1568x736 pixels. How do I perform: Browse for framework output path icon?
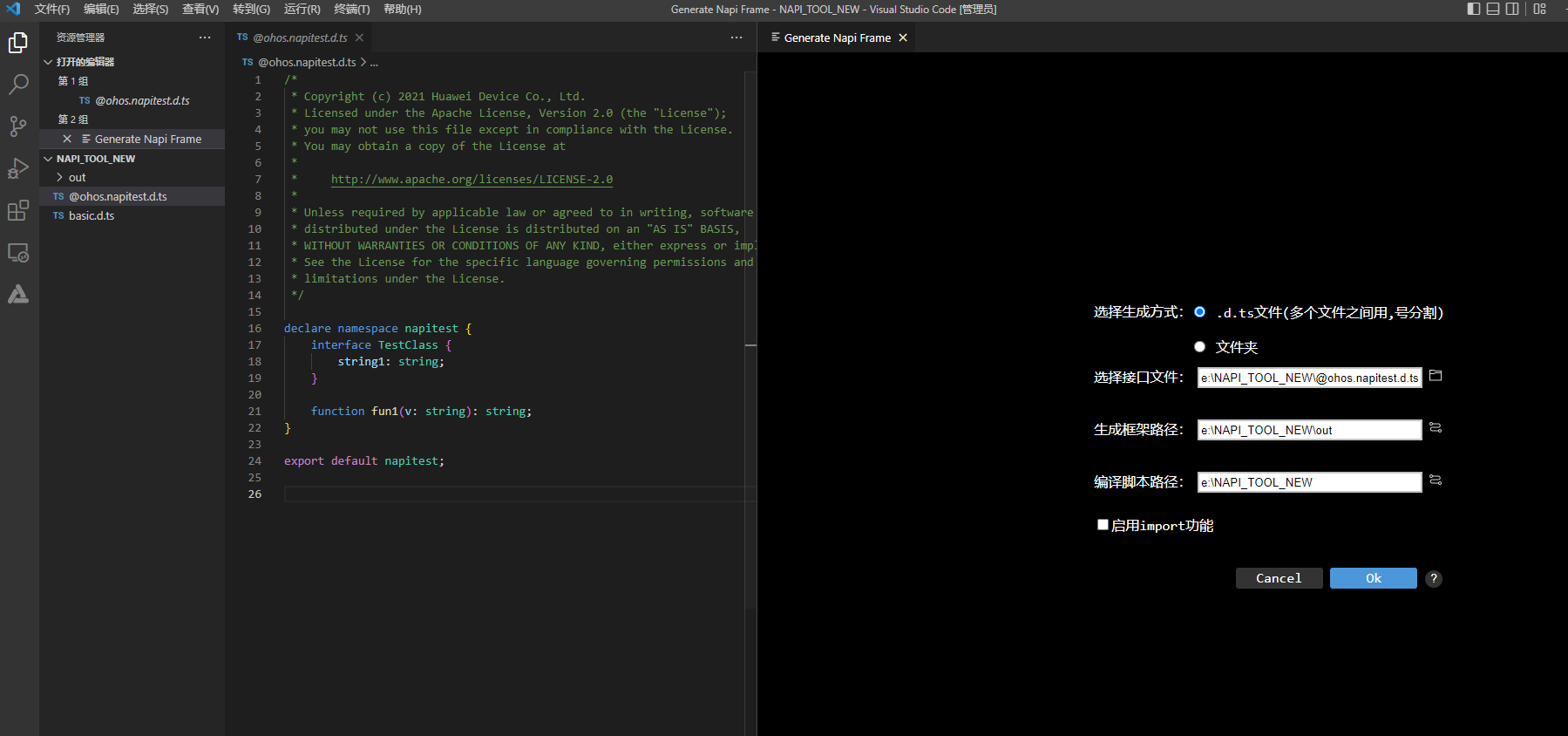point(1436,428)
